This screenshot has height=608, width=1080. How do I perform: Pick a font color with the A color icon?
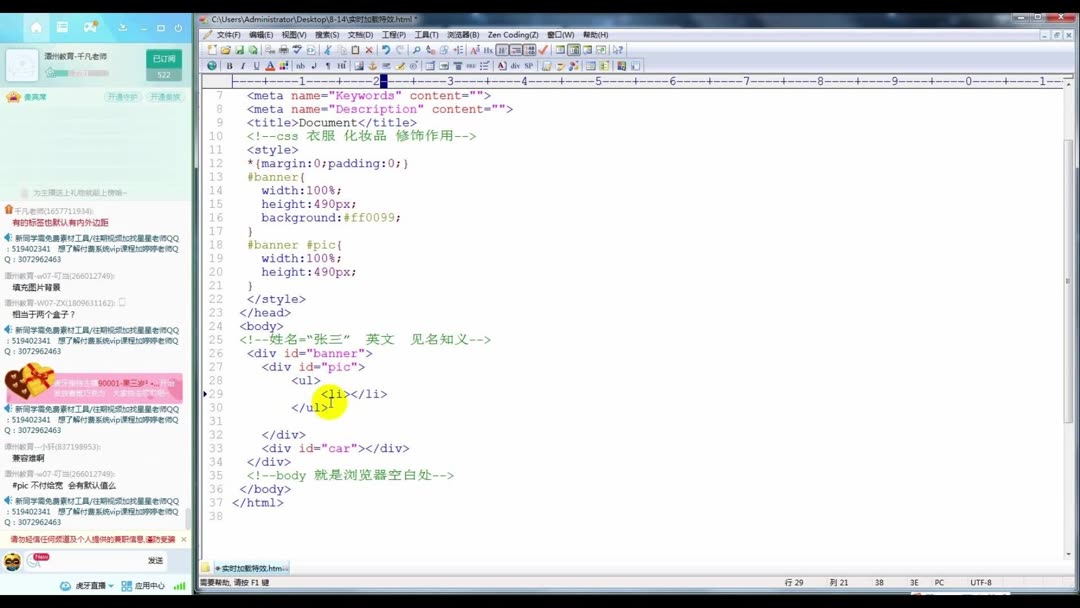pos(270,64)
